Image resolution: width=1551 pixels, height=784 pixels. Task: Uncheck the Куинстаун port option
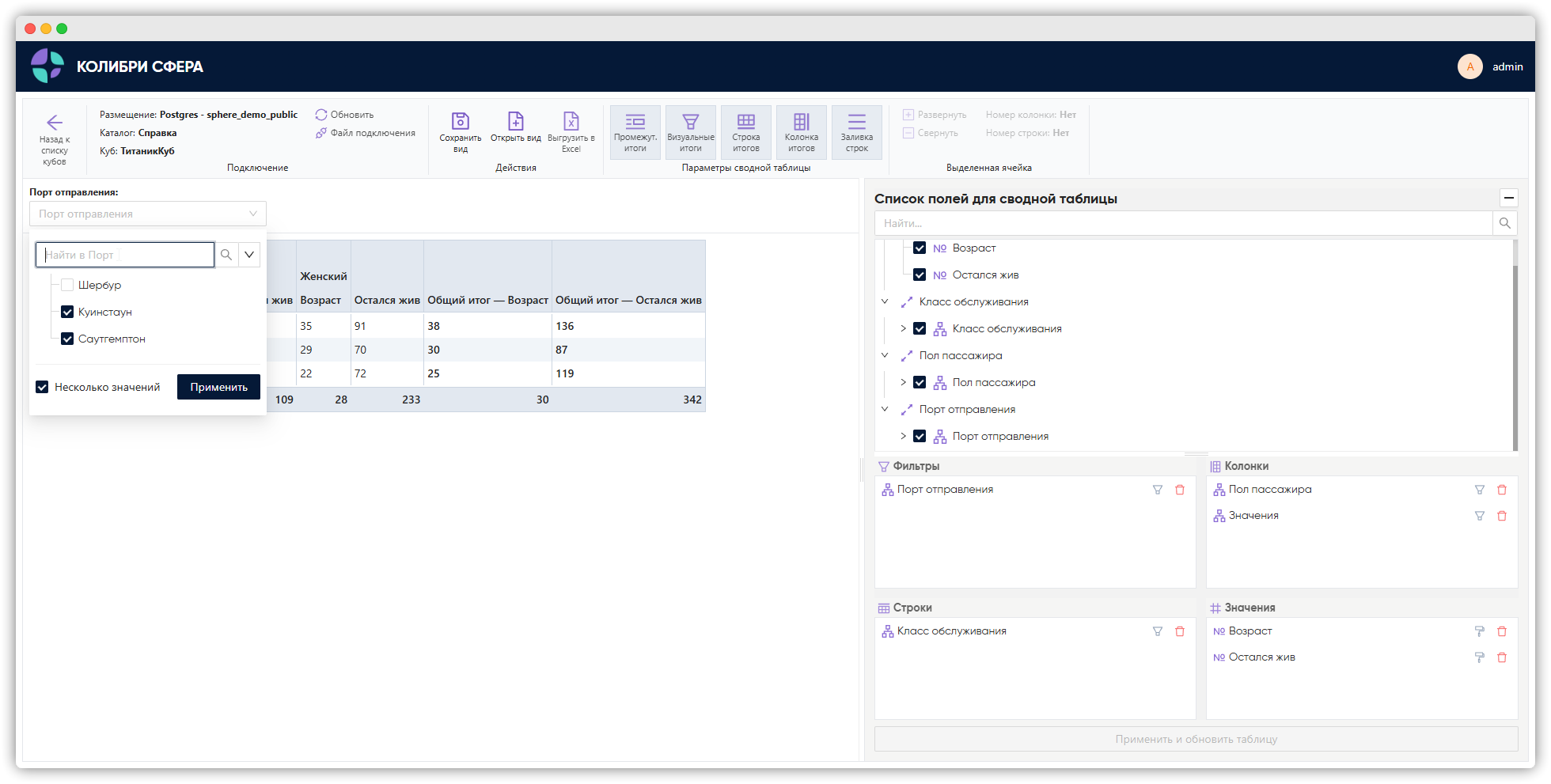pyautogui.click(x=67, y=312)
